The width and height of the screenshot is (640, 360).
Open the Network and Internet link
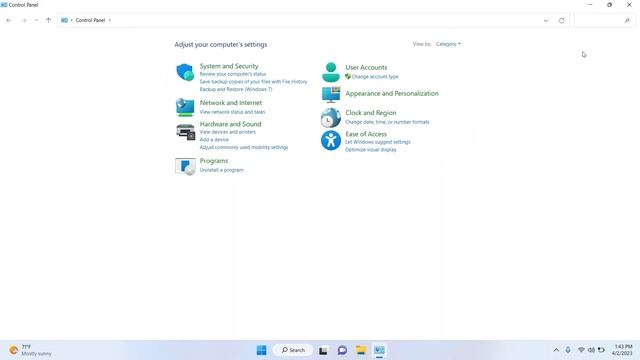click(x=231, y=103)
